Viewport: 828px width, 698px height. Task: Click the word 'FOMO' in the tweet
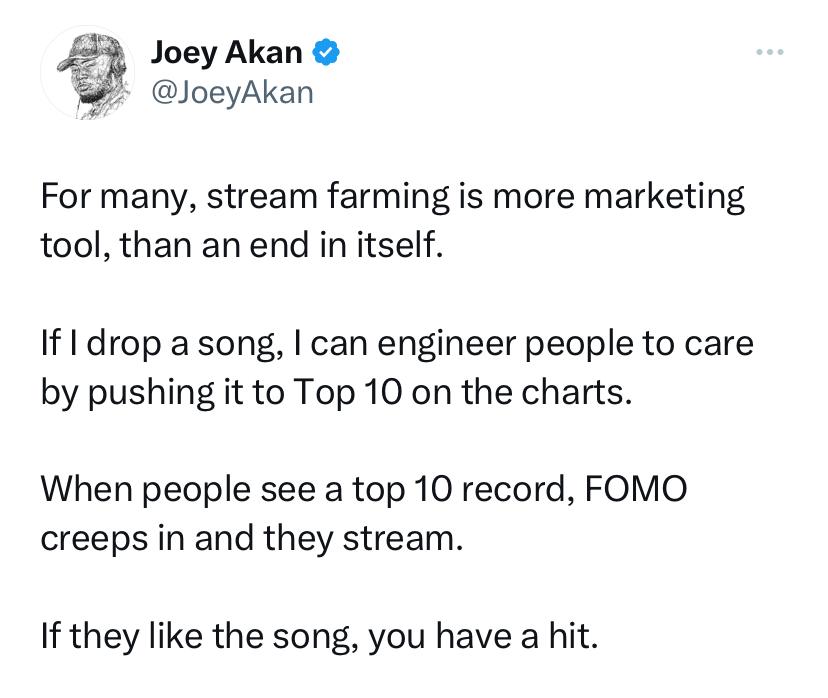coord(636,488)
